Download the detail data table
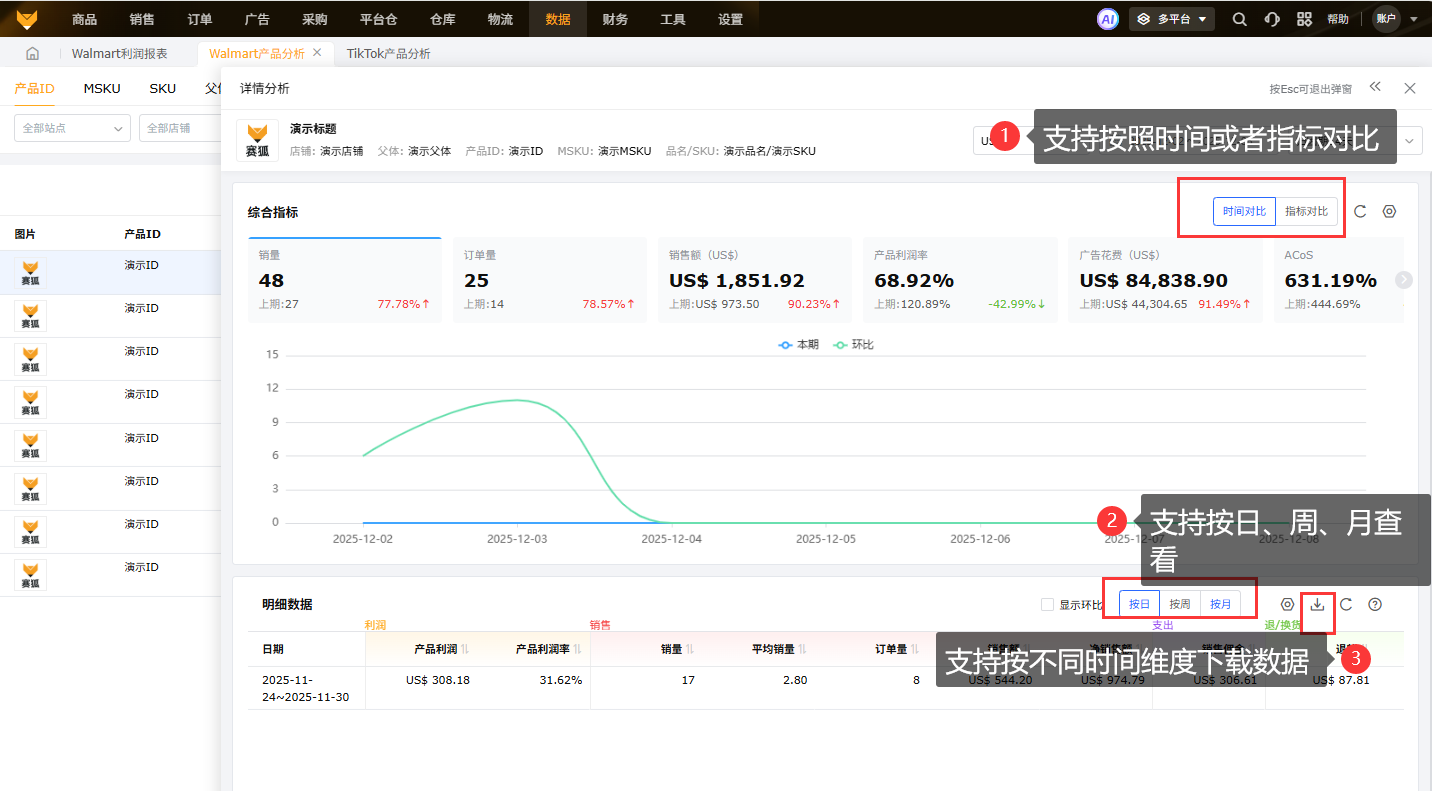The height and width of the screenshot is (791, 1432). 1317,604
